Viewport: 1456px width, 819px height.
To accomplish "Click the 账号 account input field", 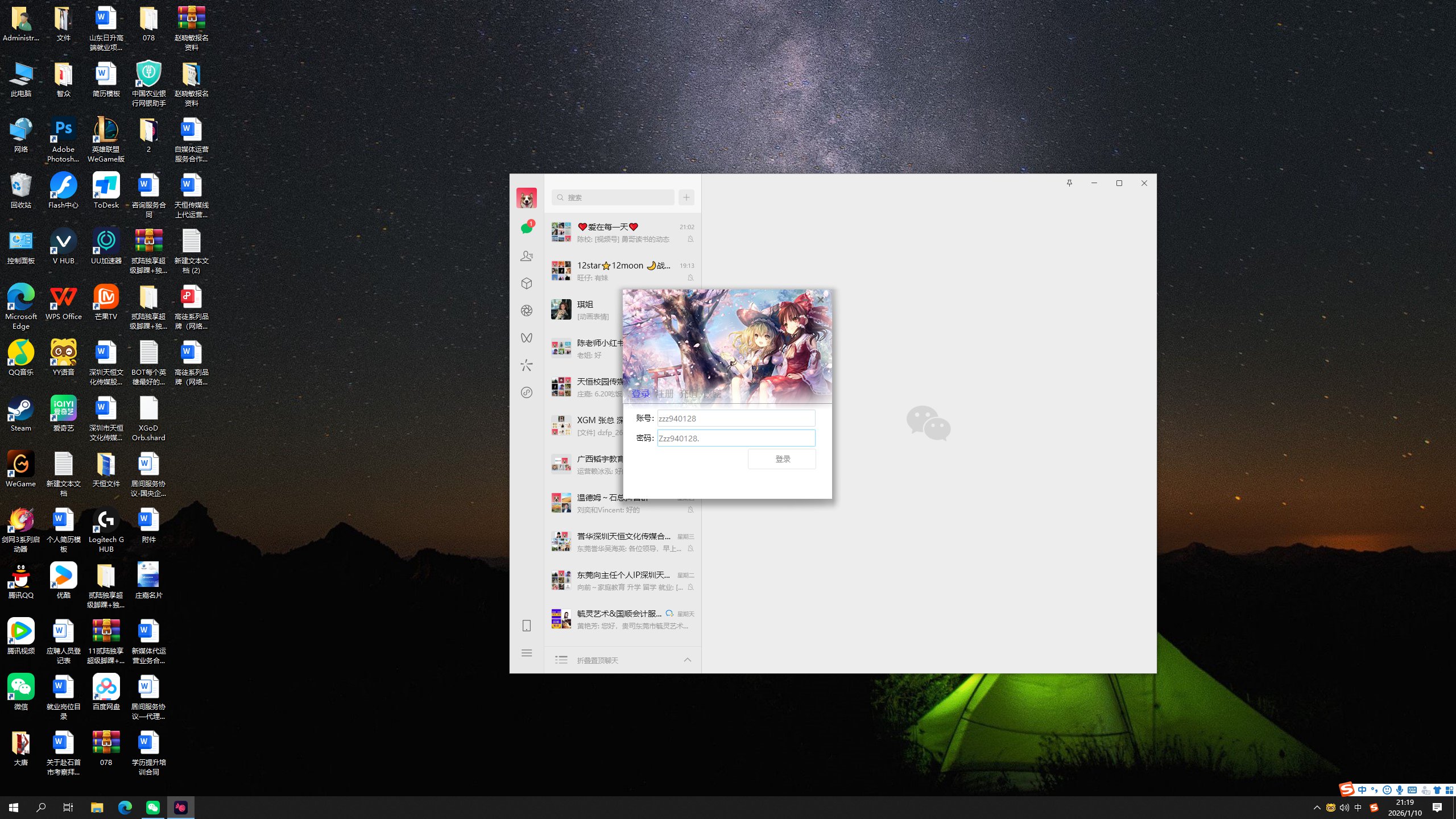I will coord(736,419).
